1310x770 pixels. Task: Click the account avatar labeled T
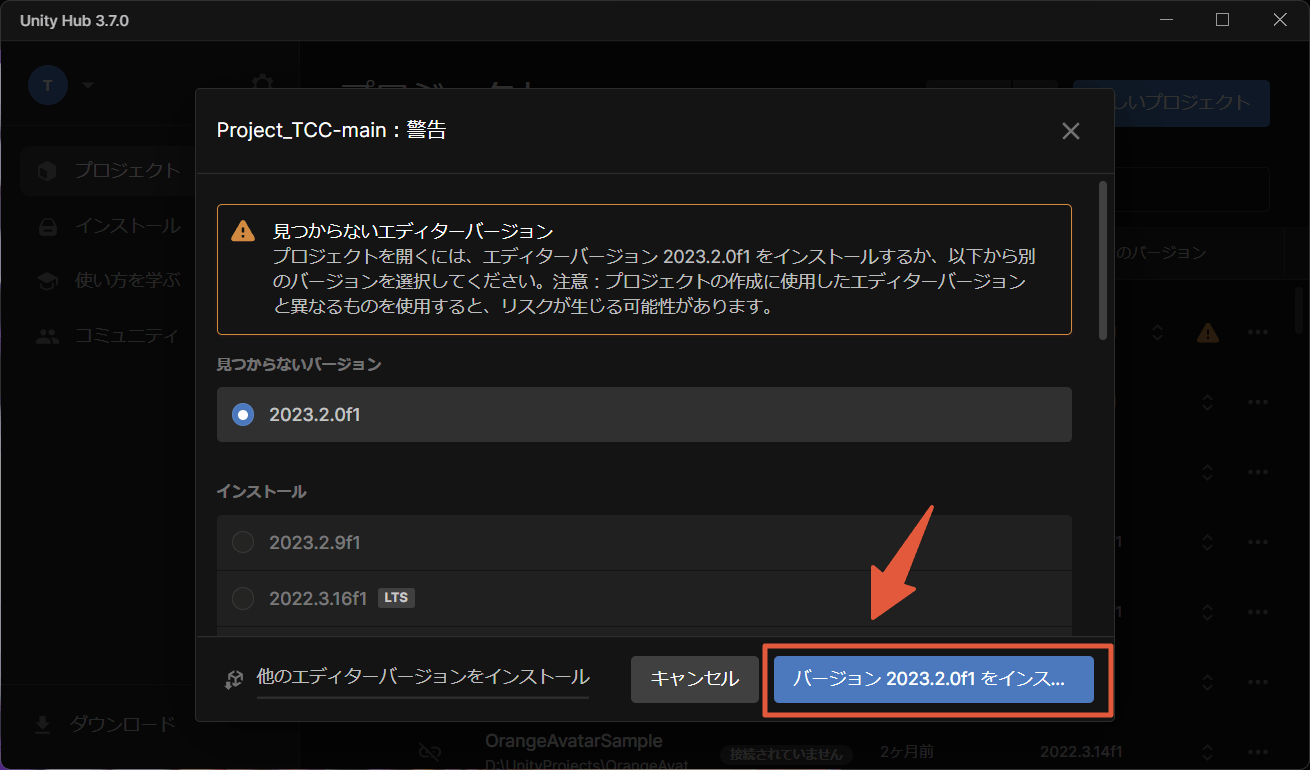pyautogui.click(x=47, y=85)
